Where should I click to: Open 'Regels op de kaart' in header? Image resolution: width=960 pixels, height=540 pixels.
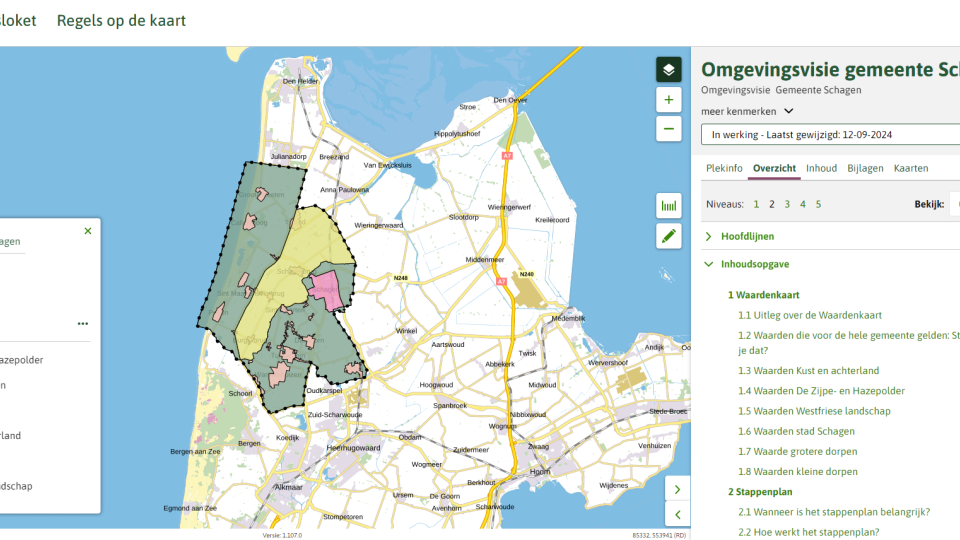pos(121,21)
